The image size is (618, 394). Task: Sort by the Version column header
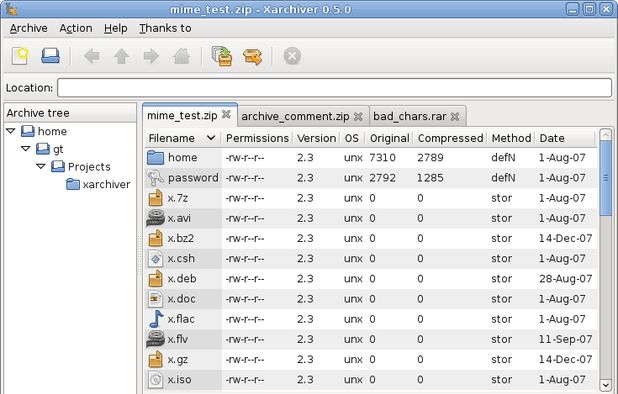coord(316,138)
